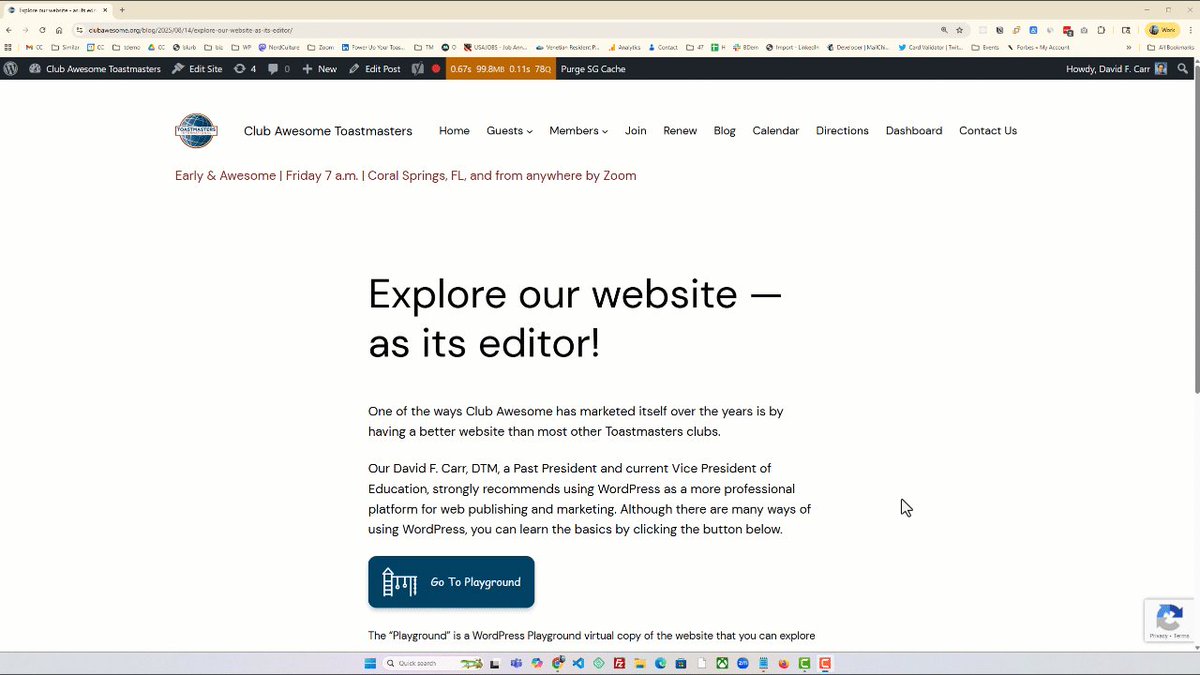Click Edit Site in the admin bar
The width and height of the screenshot is (1200, 675).
[x=197, y=69]
